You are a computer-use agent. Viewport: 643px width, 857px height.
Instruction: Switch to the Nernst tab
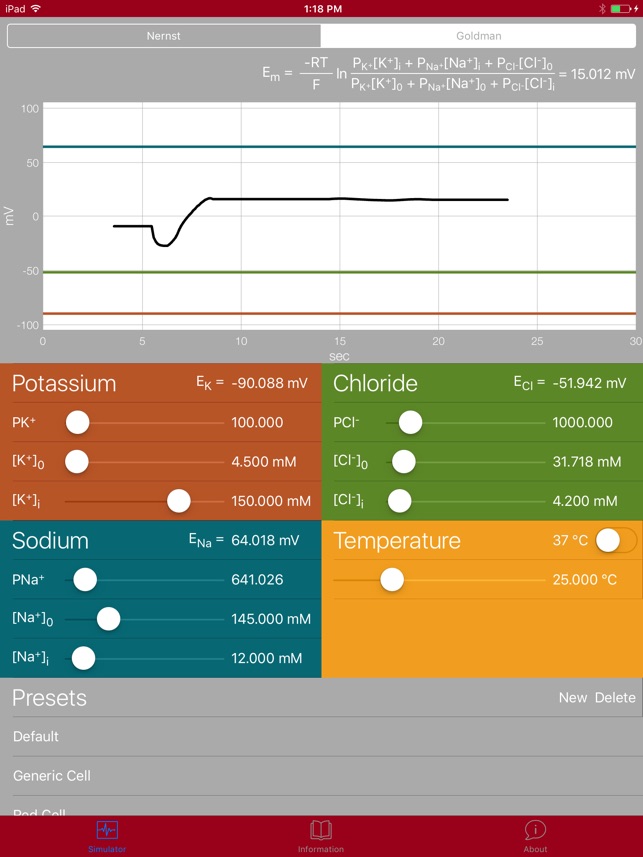(x=163, y=35)
